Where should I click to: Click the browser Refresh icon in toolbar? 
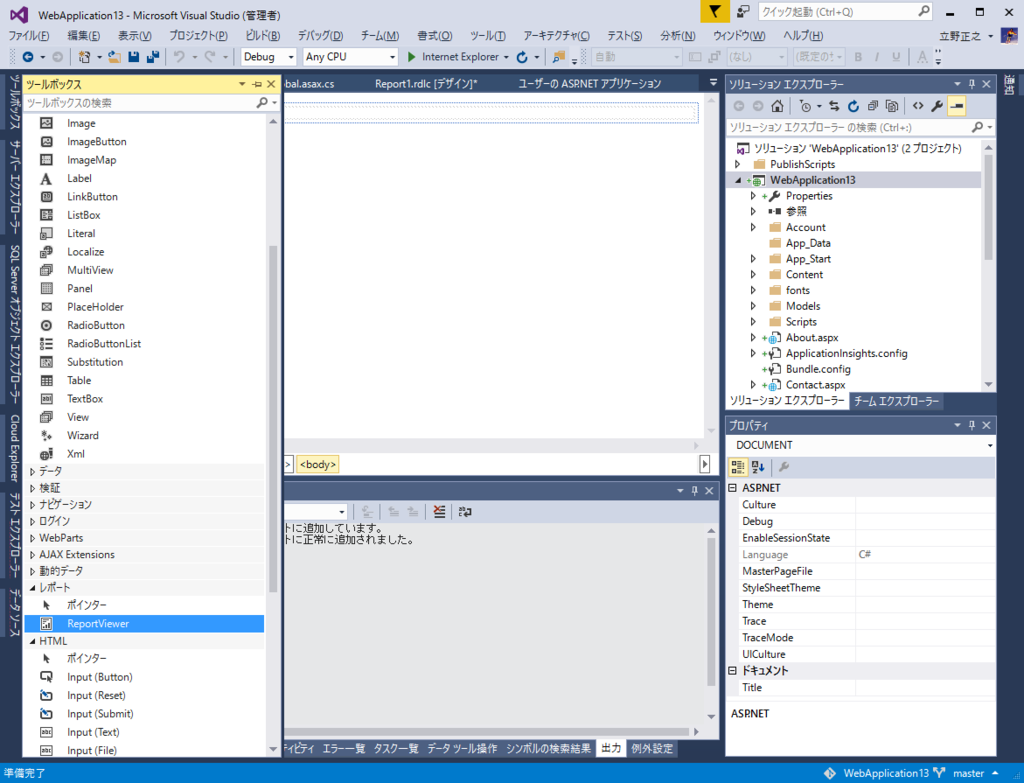coord(522,57)
